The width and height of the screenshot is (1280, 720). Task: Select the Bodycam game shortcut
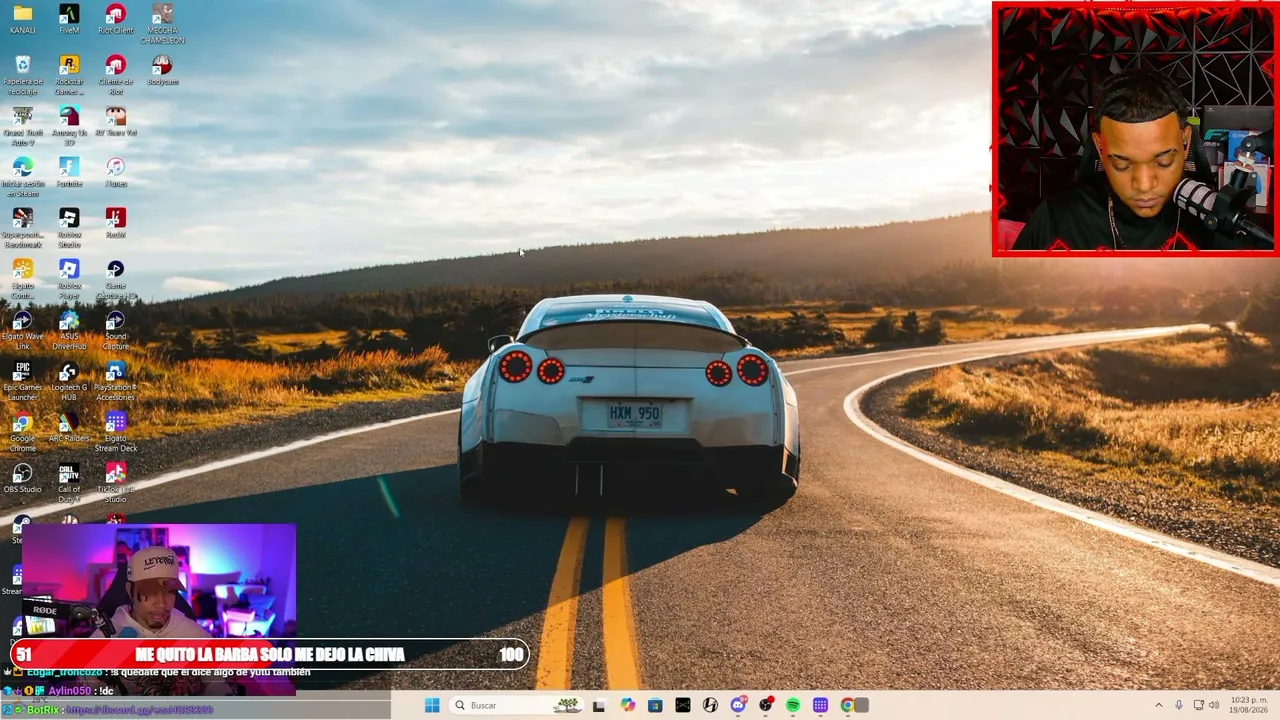(x=162, y=70)
